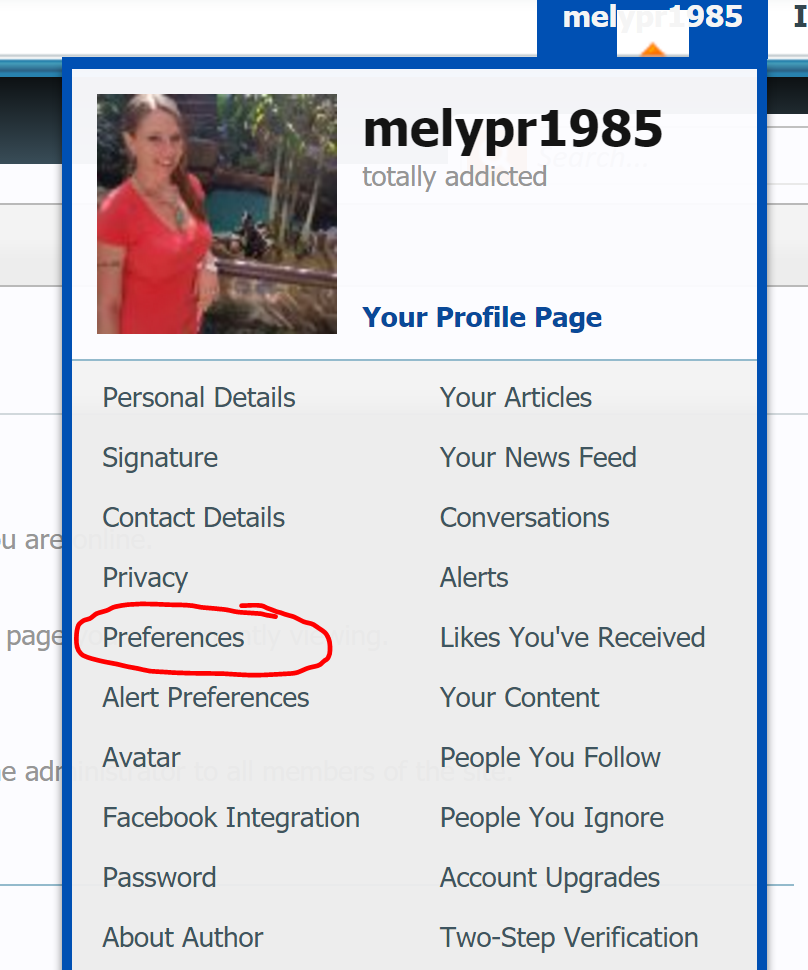
Task: Click the profile avatar picture
Action: pos(217,214)
